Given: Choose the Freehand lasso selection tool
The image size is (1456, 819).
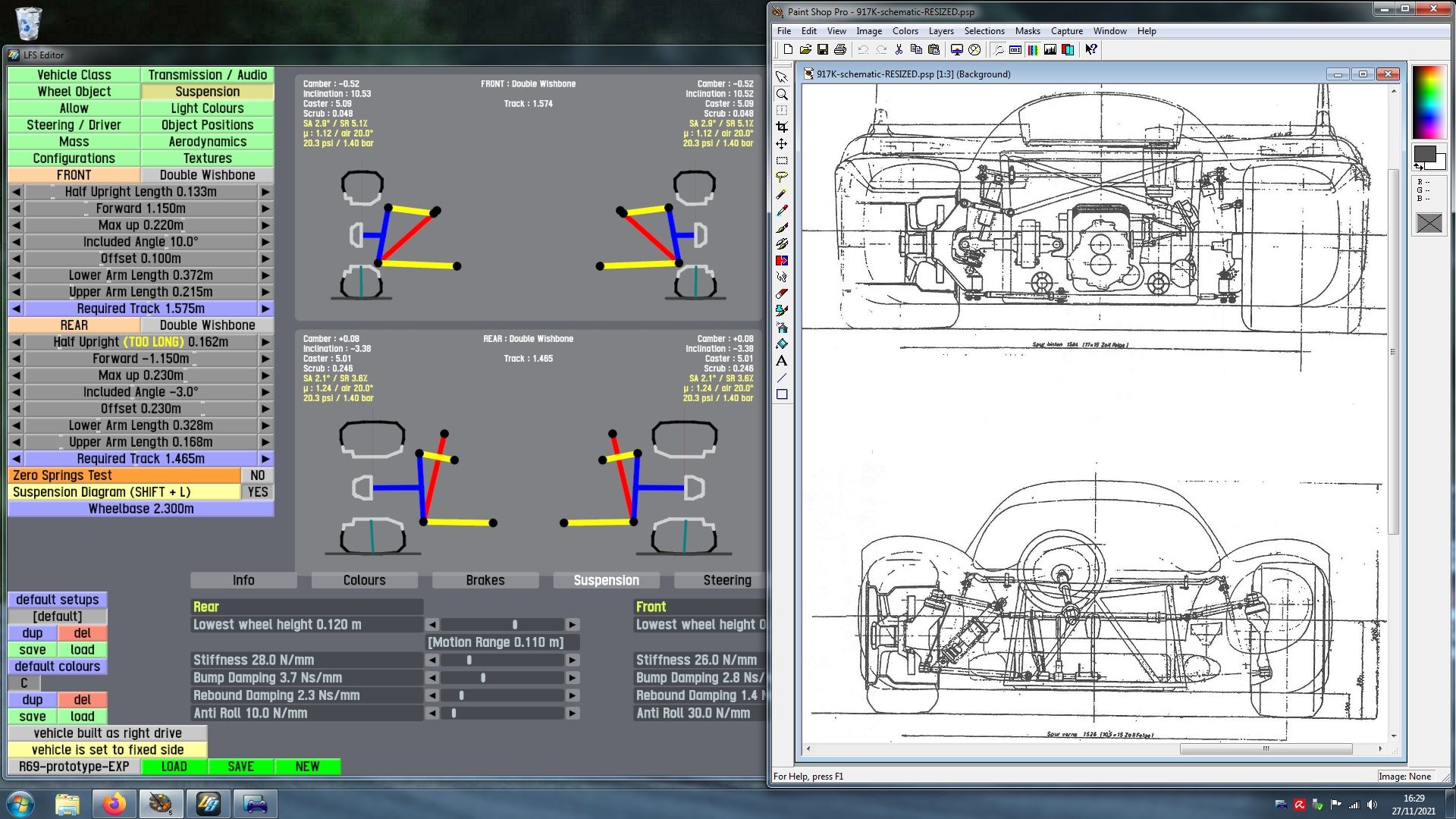Looking at the screenshot, I should pos(782,177).
